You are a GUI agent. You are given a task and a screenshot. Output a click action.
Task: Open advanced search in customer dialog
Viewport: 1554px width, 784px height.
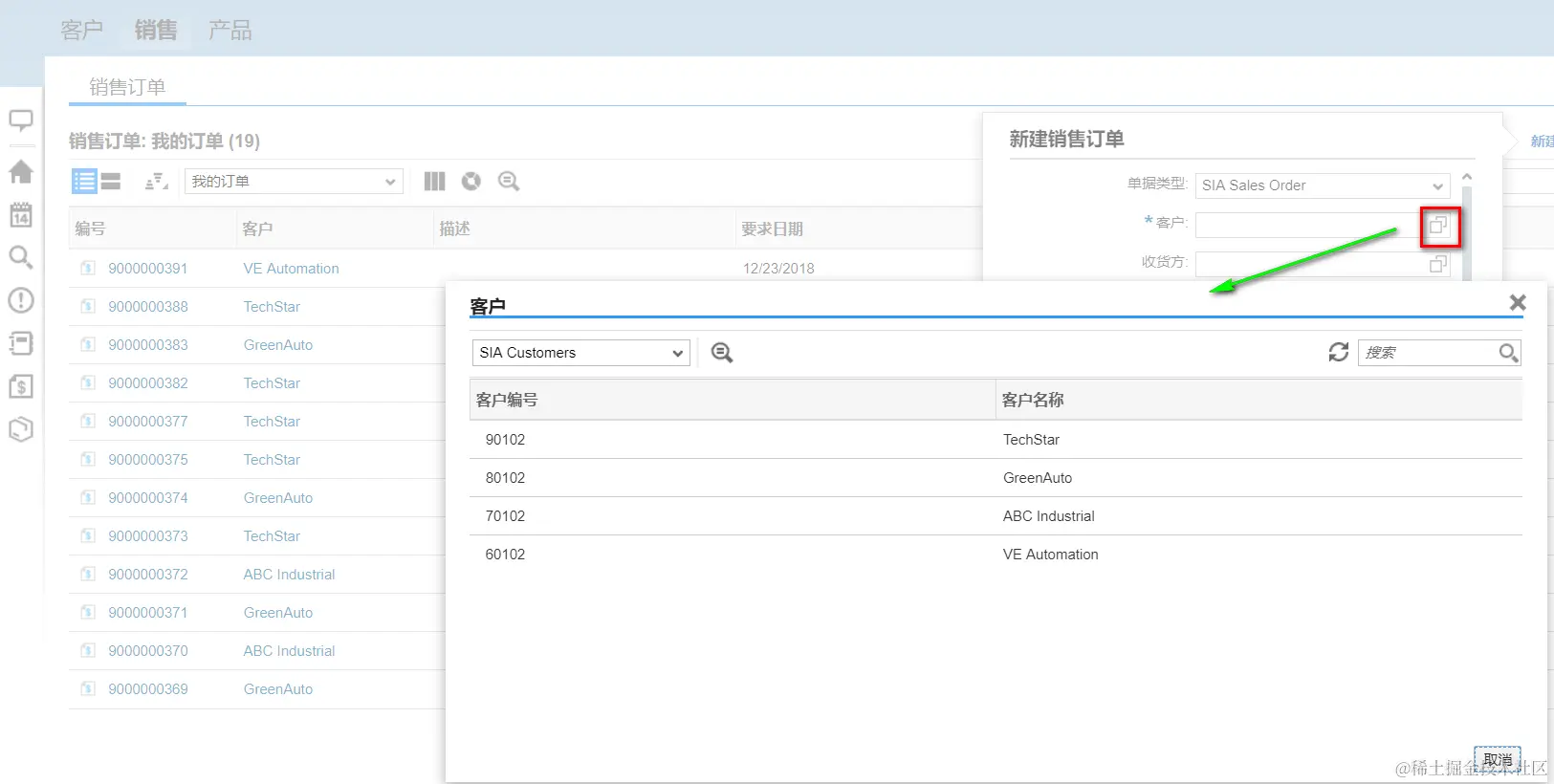click(x=722, y=353)
